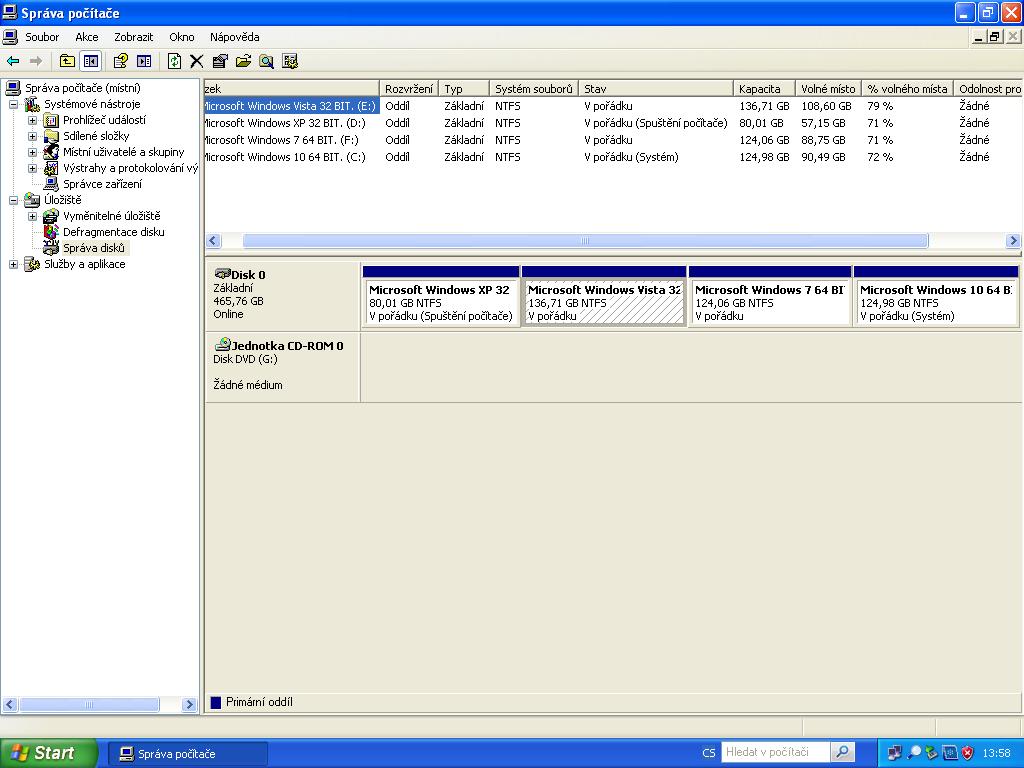Select the Windows 7 64 BIT partition block
Viewport: 1024px width, 768px height.
pos(769,302)
